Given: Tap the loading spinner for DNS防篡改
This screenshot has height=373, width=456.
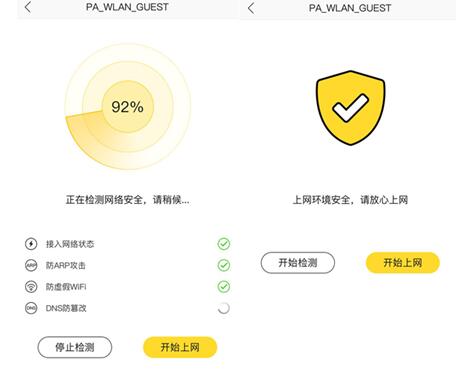Looking at the screenshot, I should pos(224,308).
